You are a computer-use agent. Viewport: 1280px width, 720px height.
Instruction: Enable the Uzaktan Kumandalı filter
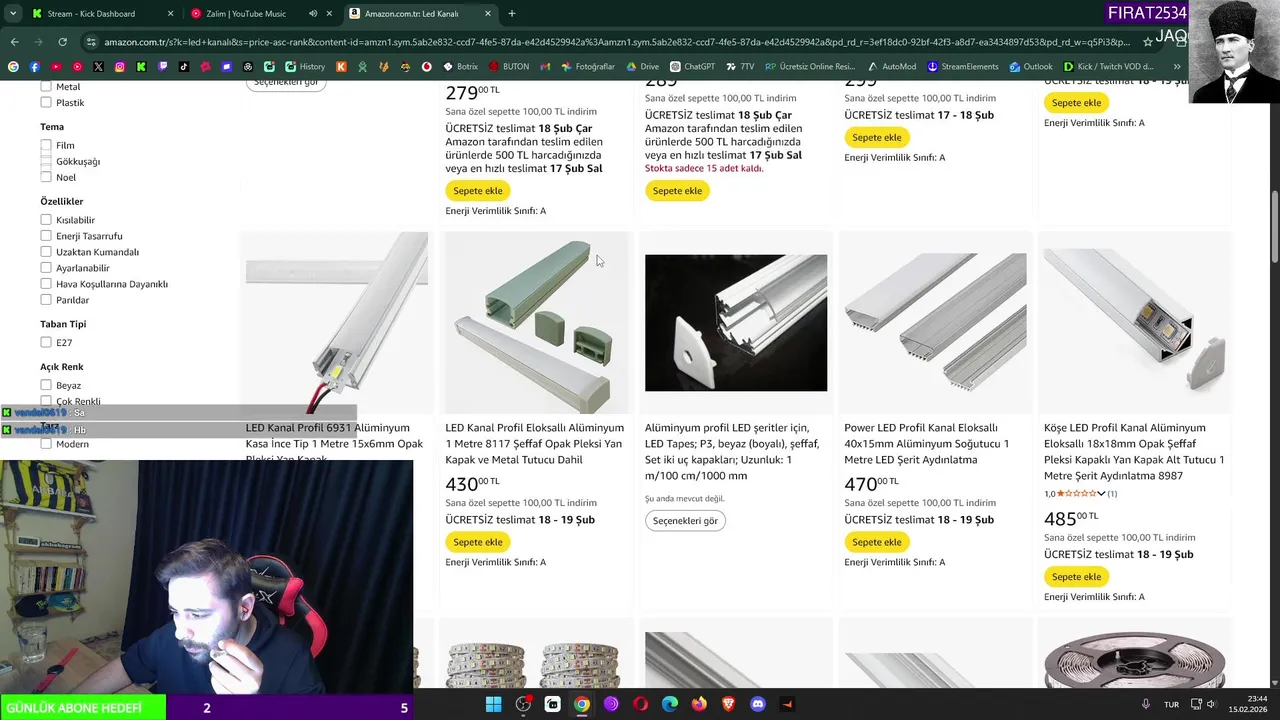(x=46, y=252)
